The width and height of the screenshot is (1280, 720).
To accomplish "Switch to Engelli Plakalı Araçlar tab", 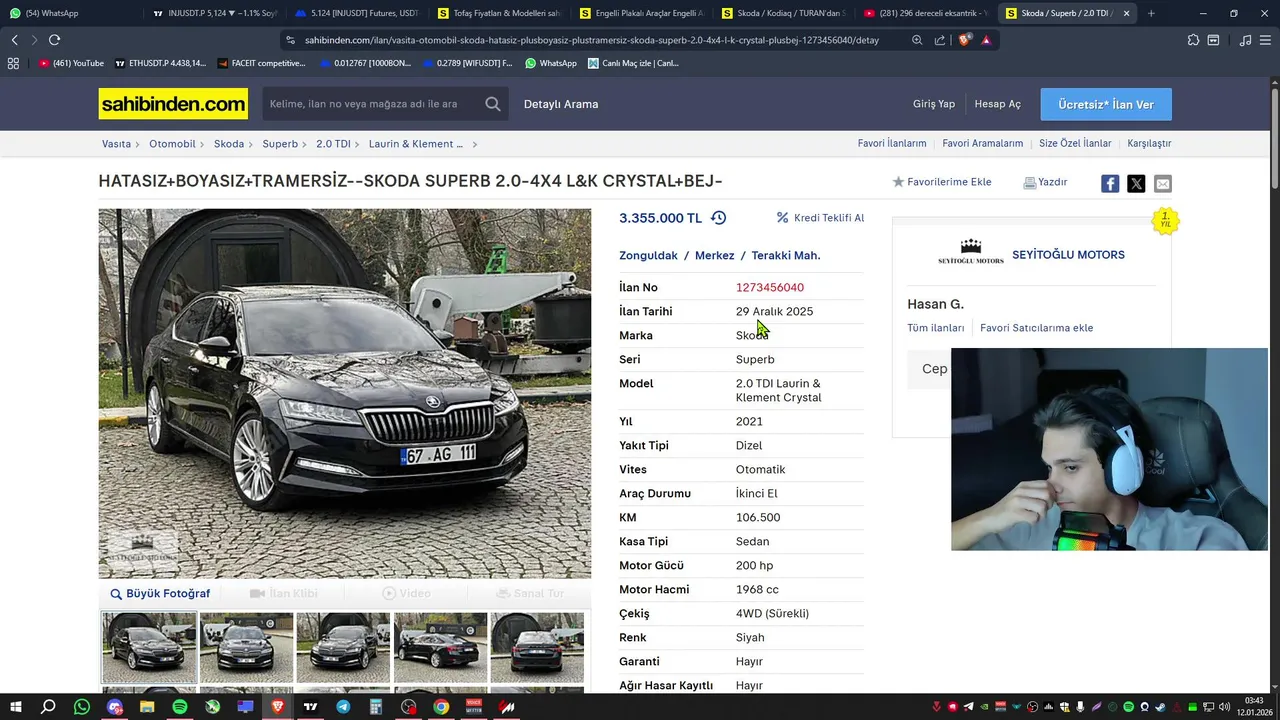I will 641,13.
